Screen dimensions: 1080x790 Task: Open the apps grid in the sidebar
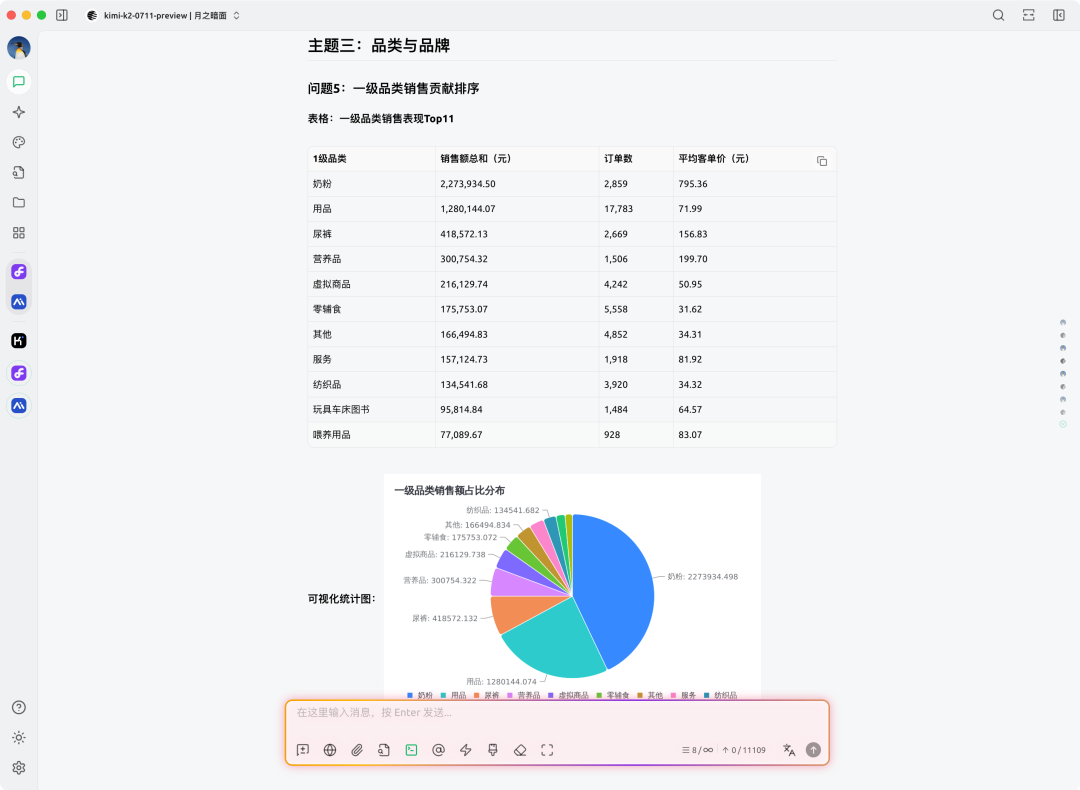18,232
